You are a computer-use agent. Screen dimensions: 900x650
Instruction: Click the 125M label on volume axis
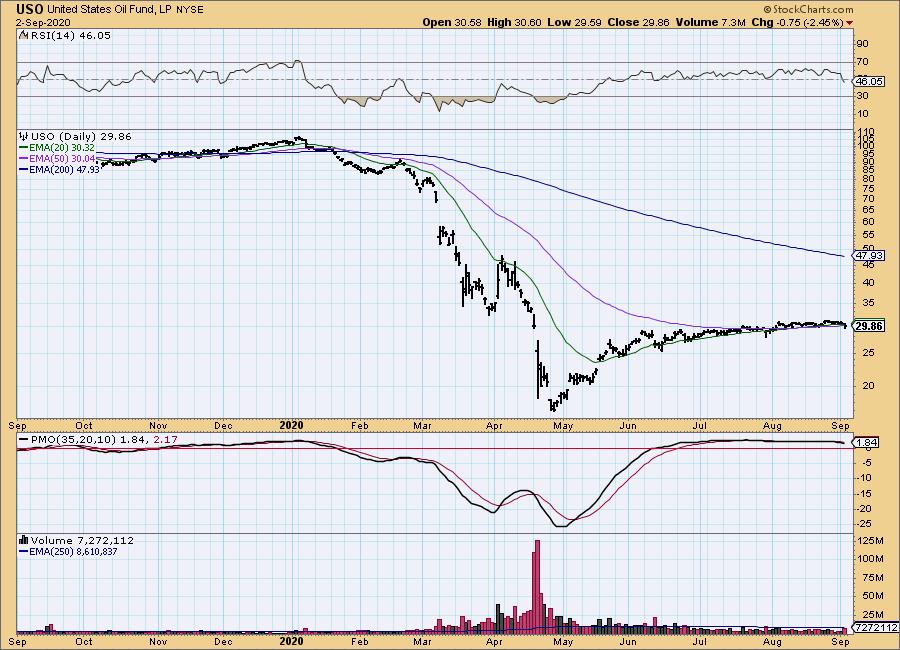pos(870,540)
